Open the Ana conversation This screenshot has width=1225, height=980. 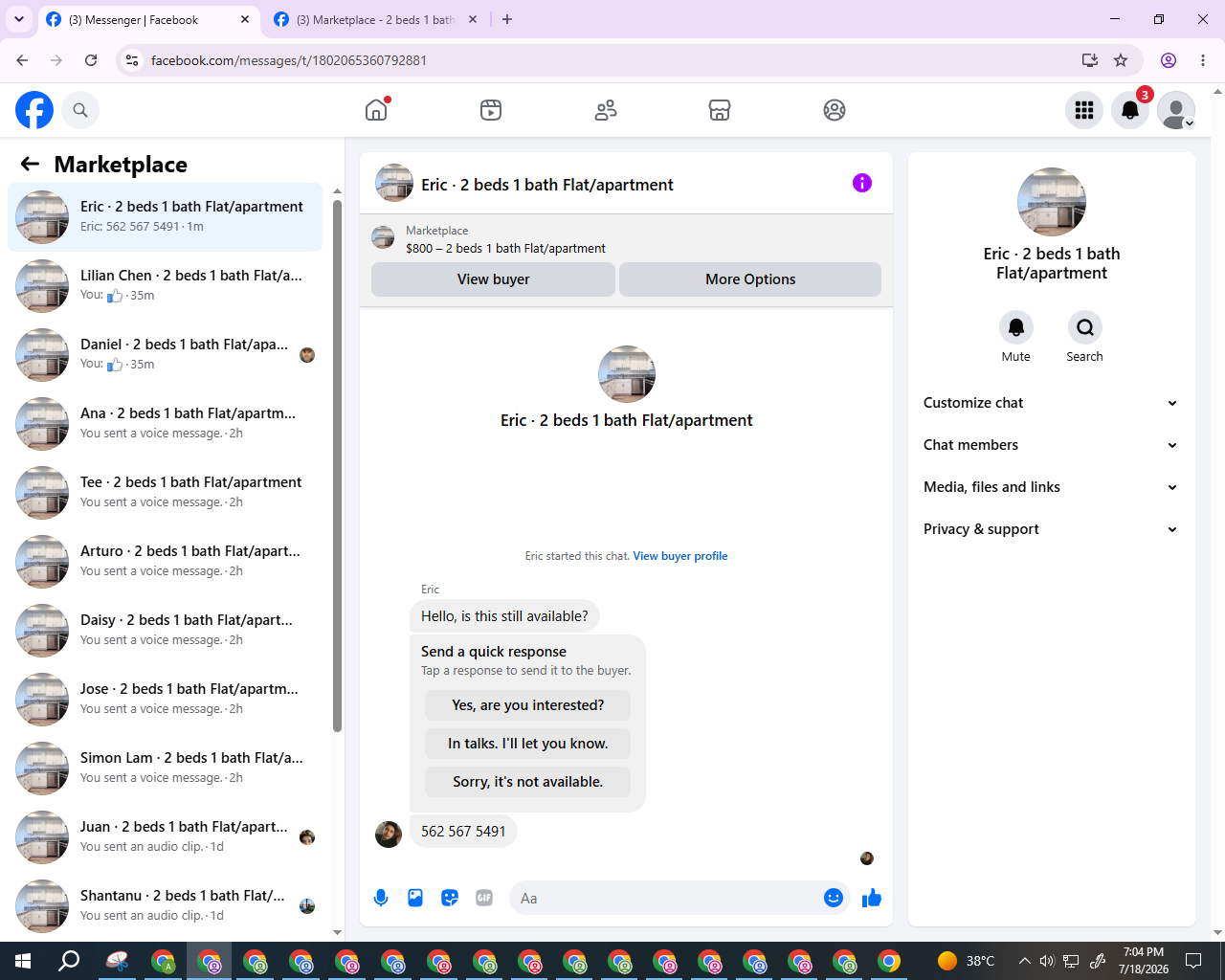click(165, 424)
